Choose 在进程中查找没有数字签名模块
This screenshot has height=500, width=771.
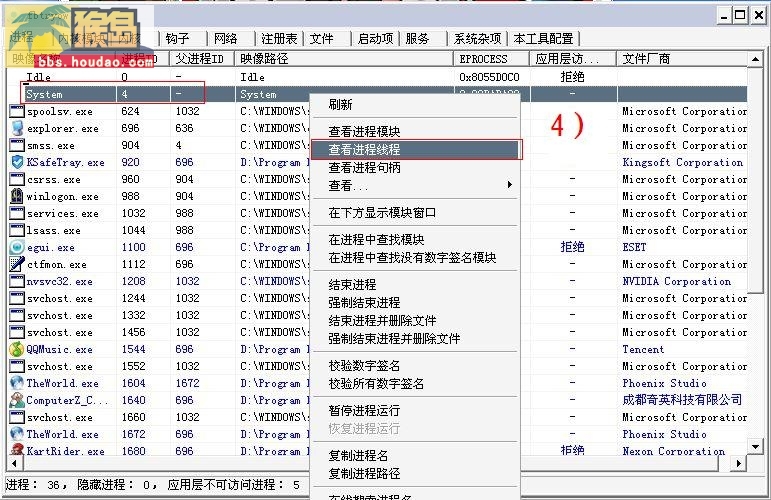(x=415, y=258)
